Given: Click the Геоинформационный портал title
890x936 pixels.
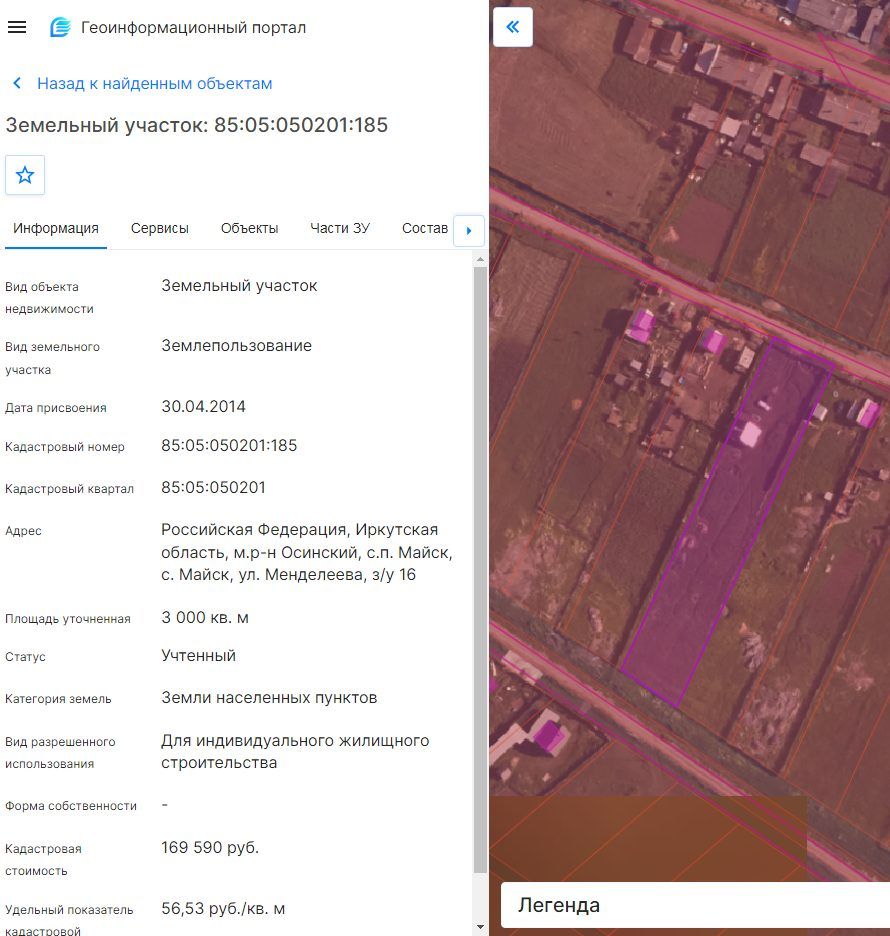Looking at the screenshot, I should coord(193,27).
